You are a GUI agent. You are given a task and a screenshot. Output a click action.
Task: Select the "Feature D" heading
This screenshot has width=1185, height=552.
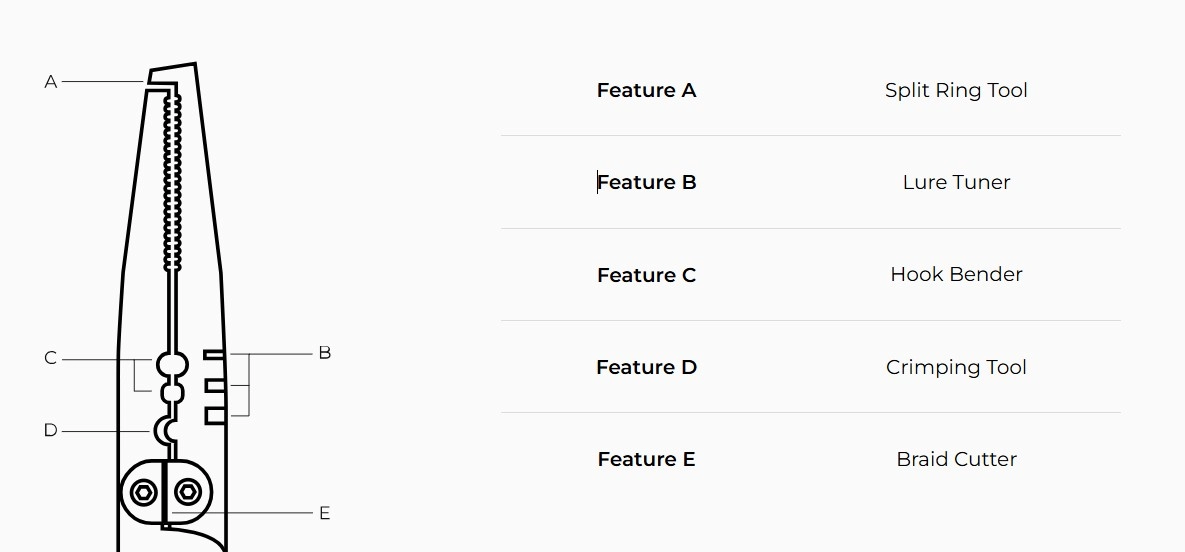click(646, 367)
